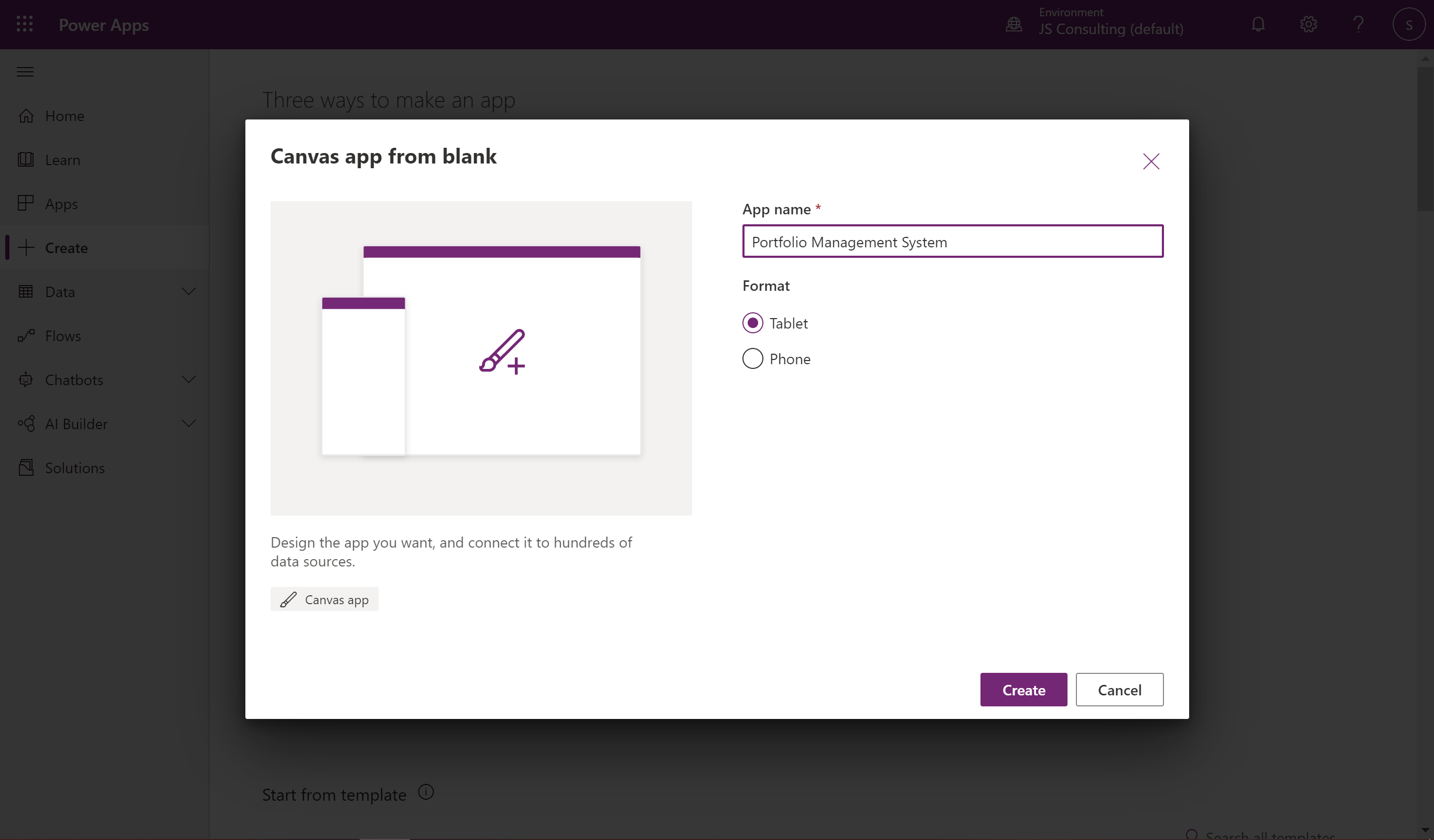
Task: Cancel the canvas app creation
Action: (1119, 689)
